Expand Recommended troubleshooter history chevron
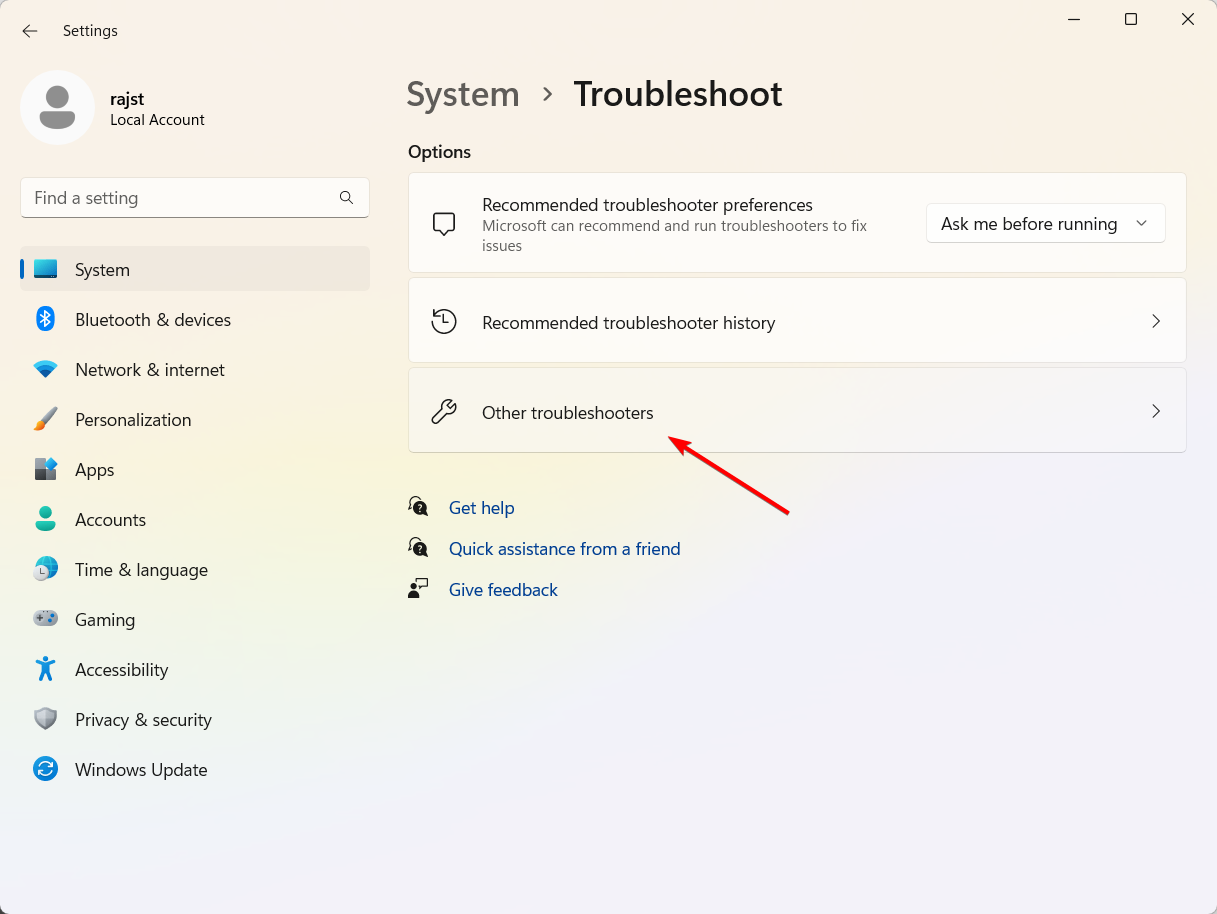The width and height of the screenshot is (1217, 914). click(1156, 321)
